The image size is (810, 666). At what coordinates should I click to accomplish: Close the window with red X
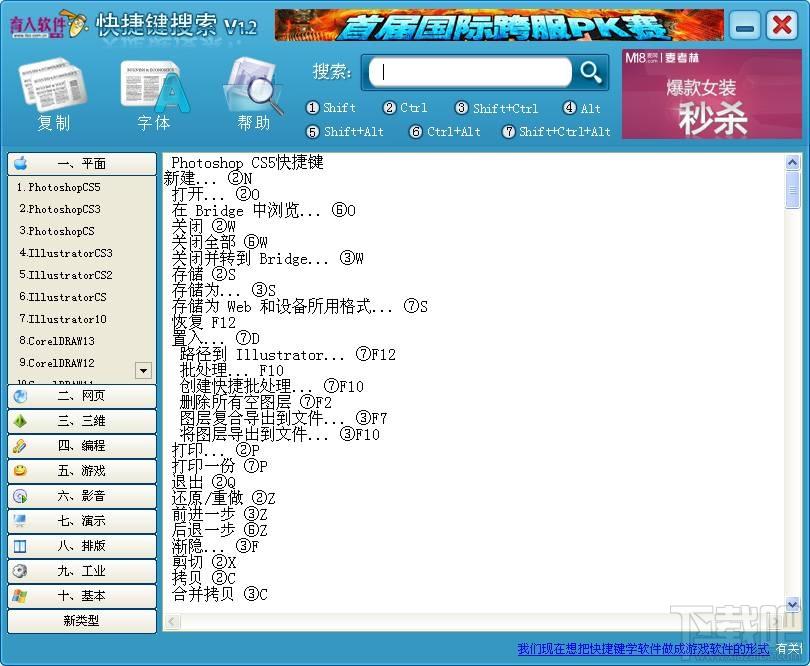782,25
